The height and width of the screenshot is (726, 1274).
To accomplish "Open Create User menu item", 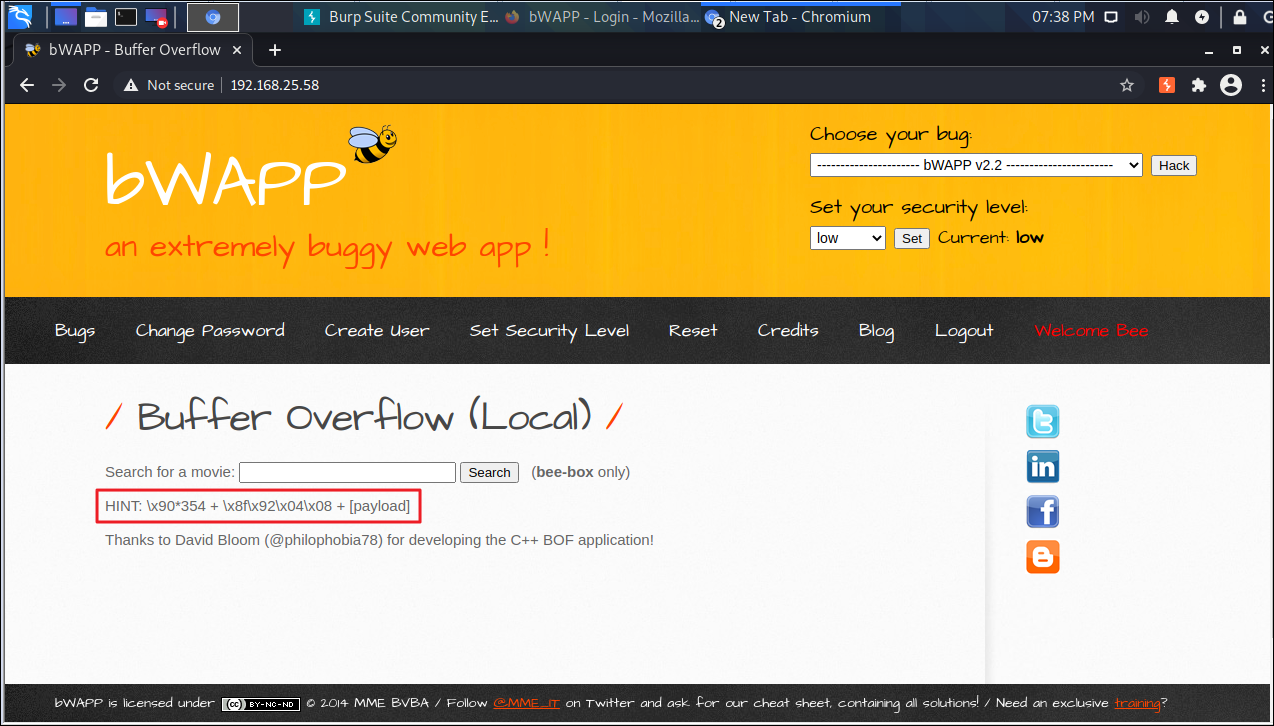I will [x=377, y=331].
